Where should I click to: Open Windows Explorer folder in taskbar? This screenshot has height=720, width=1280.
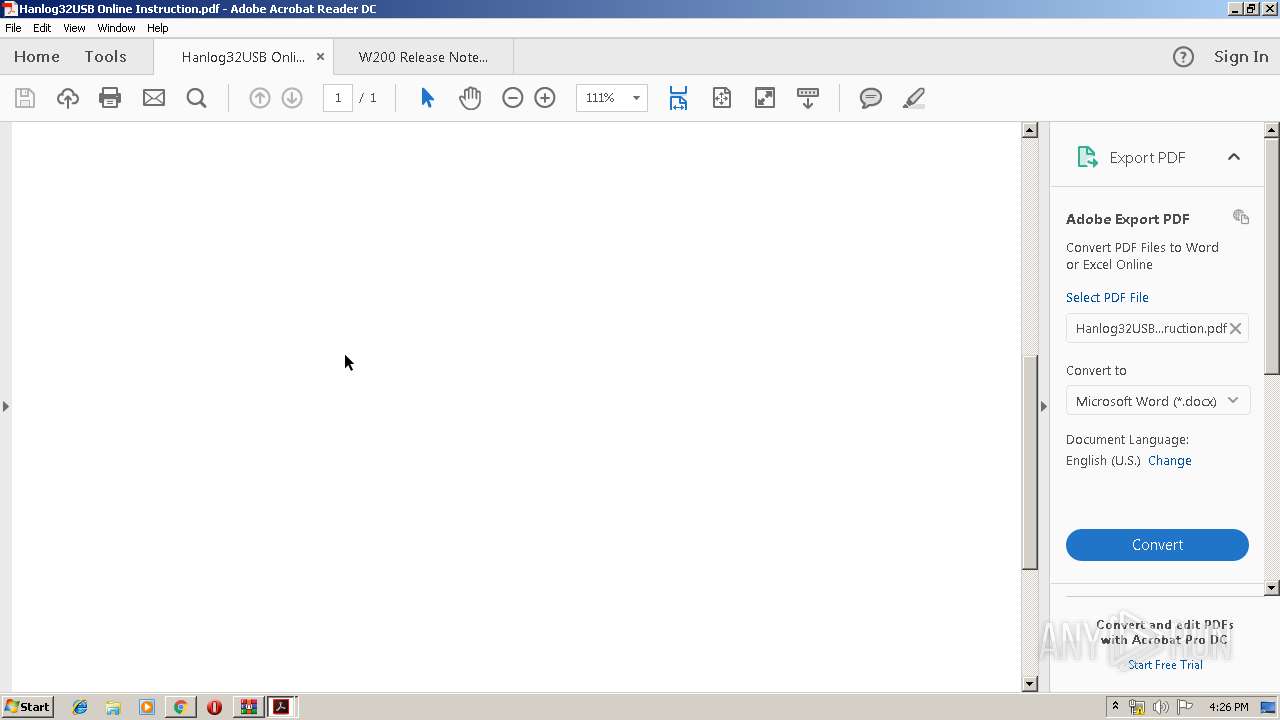[x=113, y=707]
